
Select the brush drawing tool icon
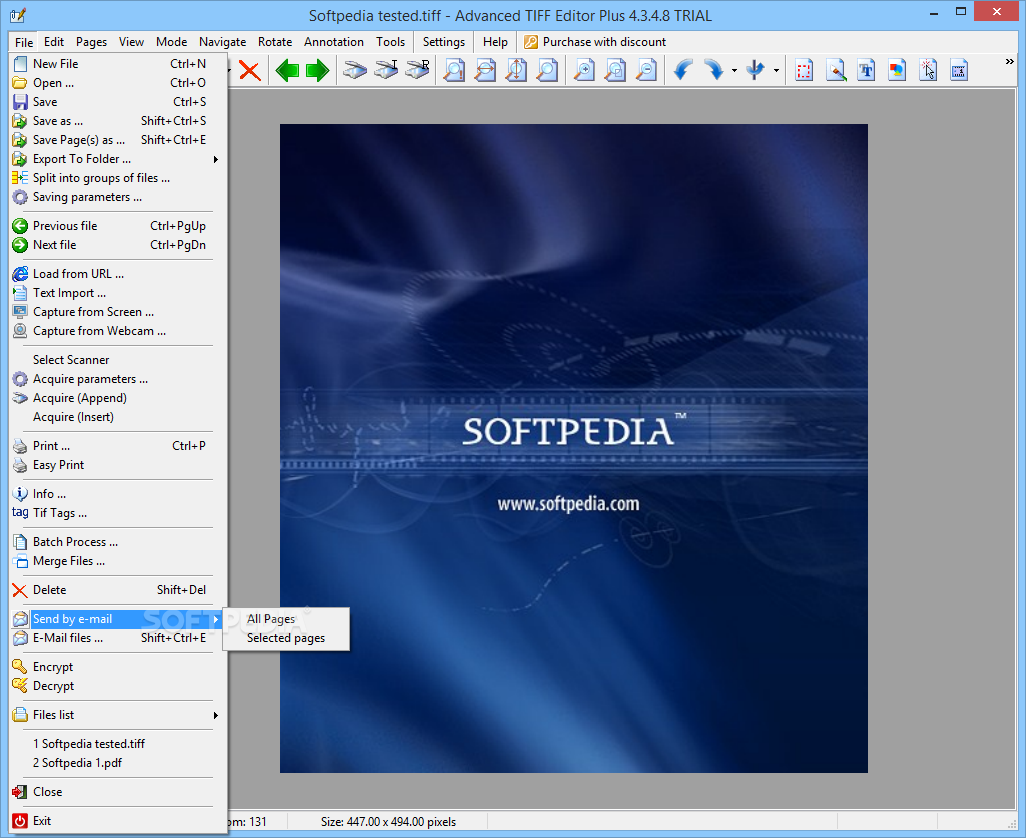coord(836,70)
